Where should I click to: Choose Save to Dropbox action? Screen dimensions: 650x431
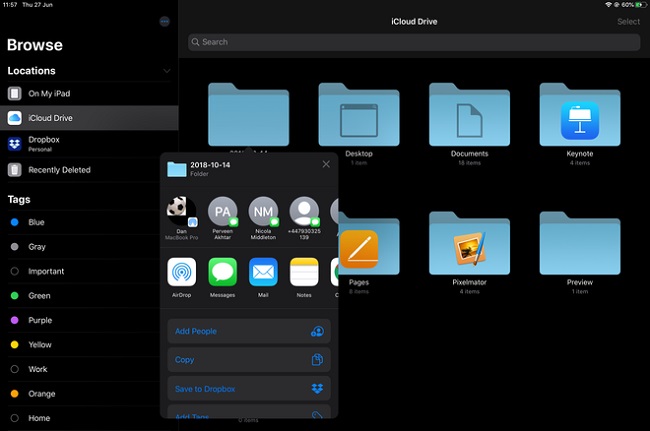pyautogui.click(x=249, y=389)
